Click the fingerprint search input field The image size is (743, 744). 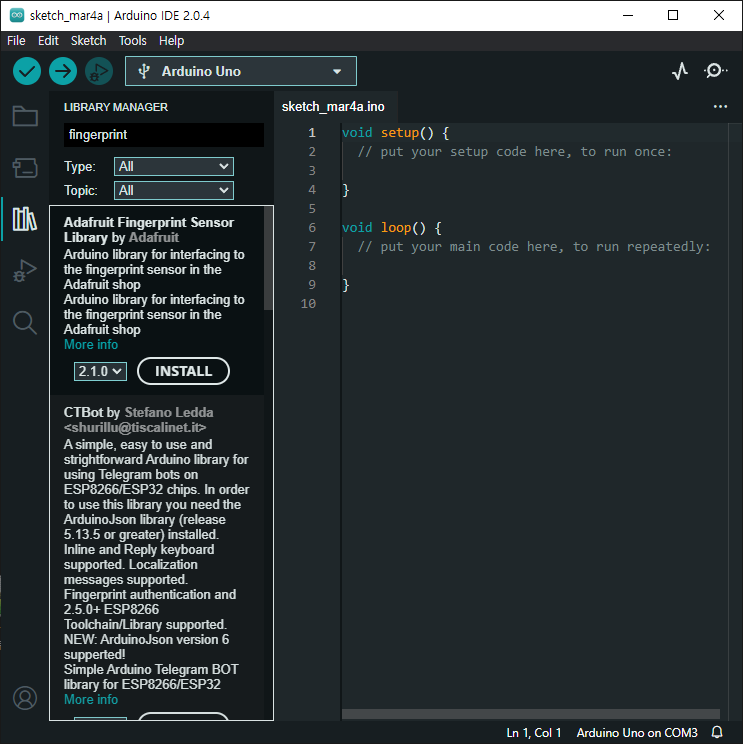pos(164,135)
